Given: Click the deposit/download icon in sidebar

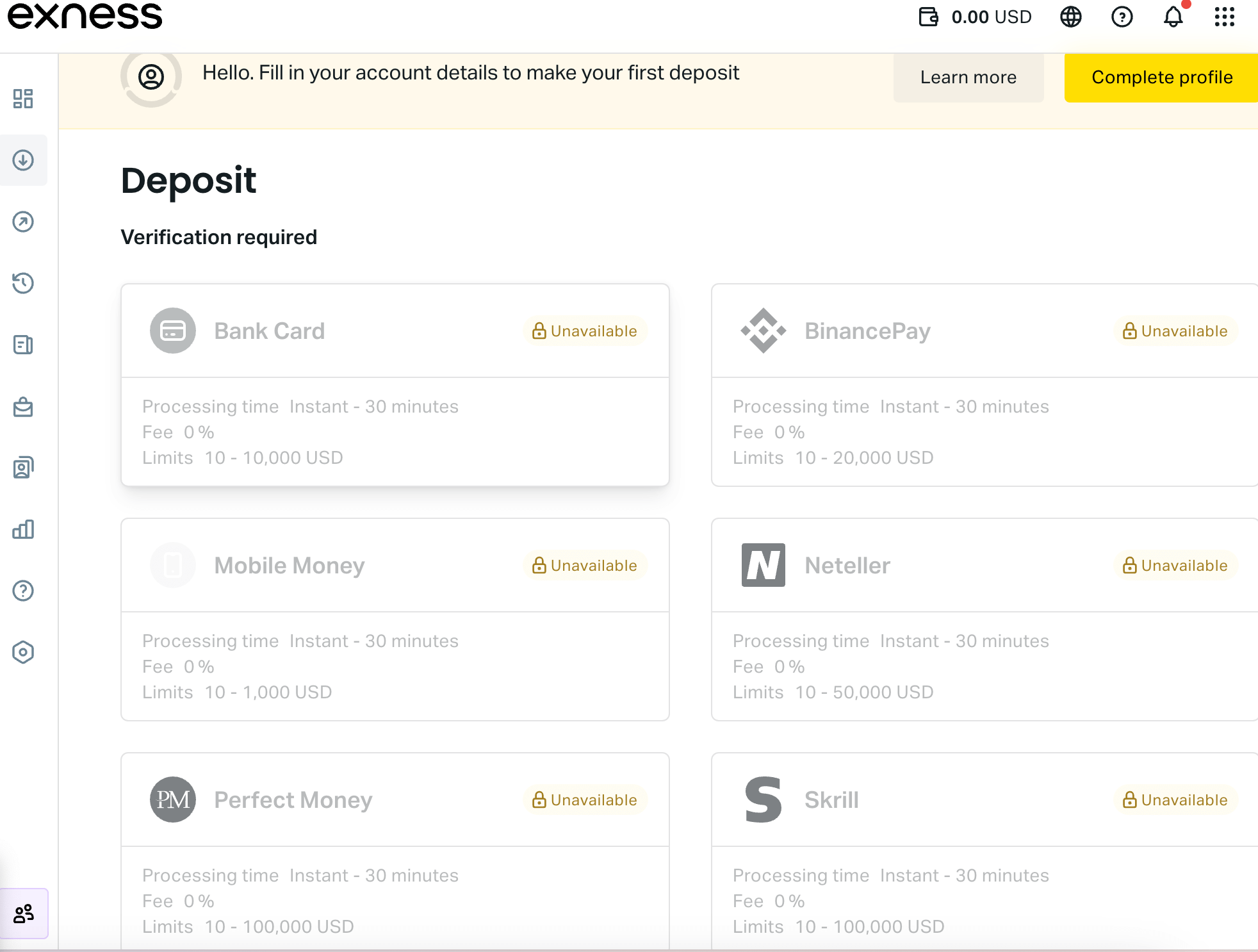Looking at the screenshot, I should point(24,159).
